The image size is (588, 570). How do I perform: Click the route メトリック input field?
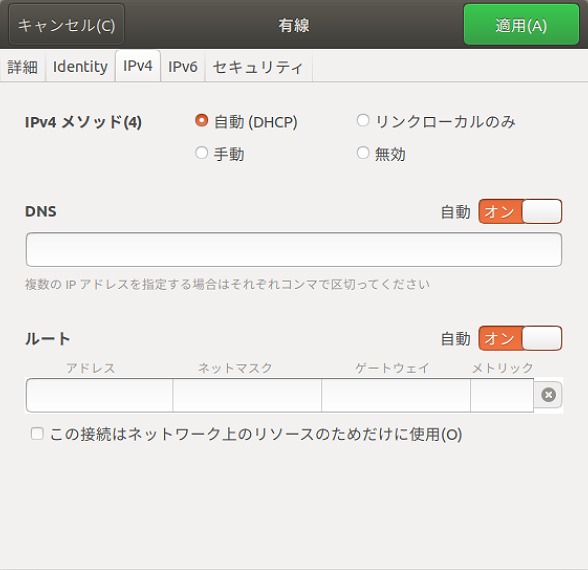[502, 395]
